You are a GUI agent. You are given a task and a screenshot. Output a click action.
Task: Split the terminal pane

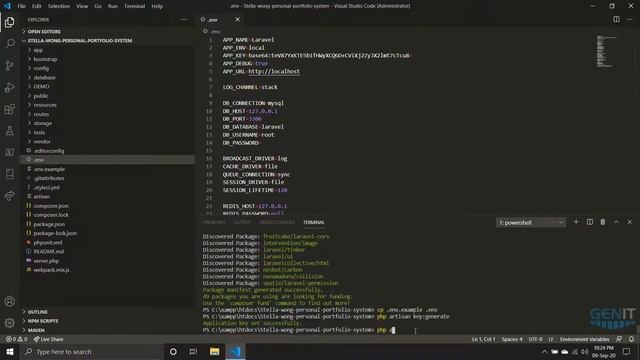tap(590, 222)
